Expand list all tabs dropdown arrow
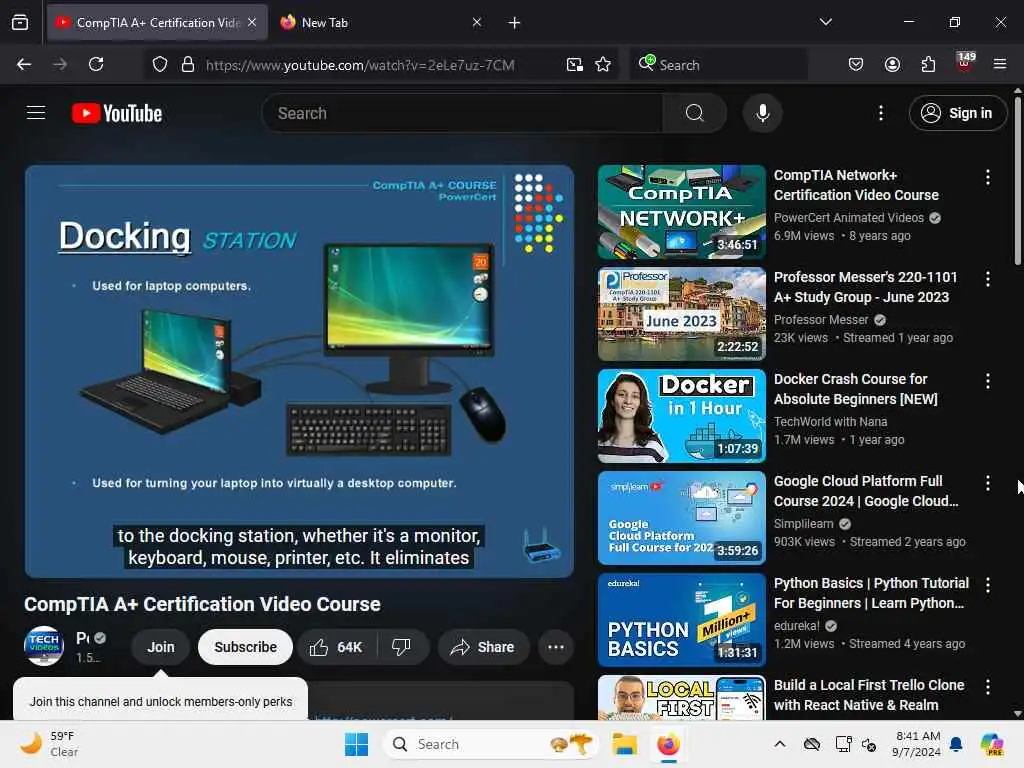This screenshot has height=768, width=1024. [x=825, y=22]
